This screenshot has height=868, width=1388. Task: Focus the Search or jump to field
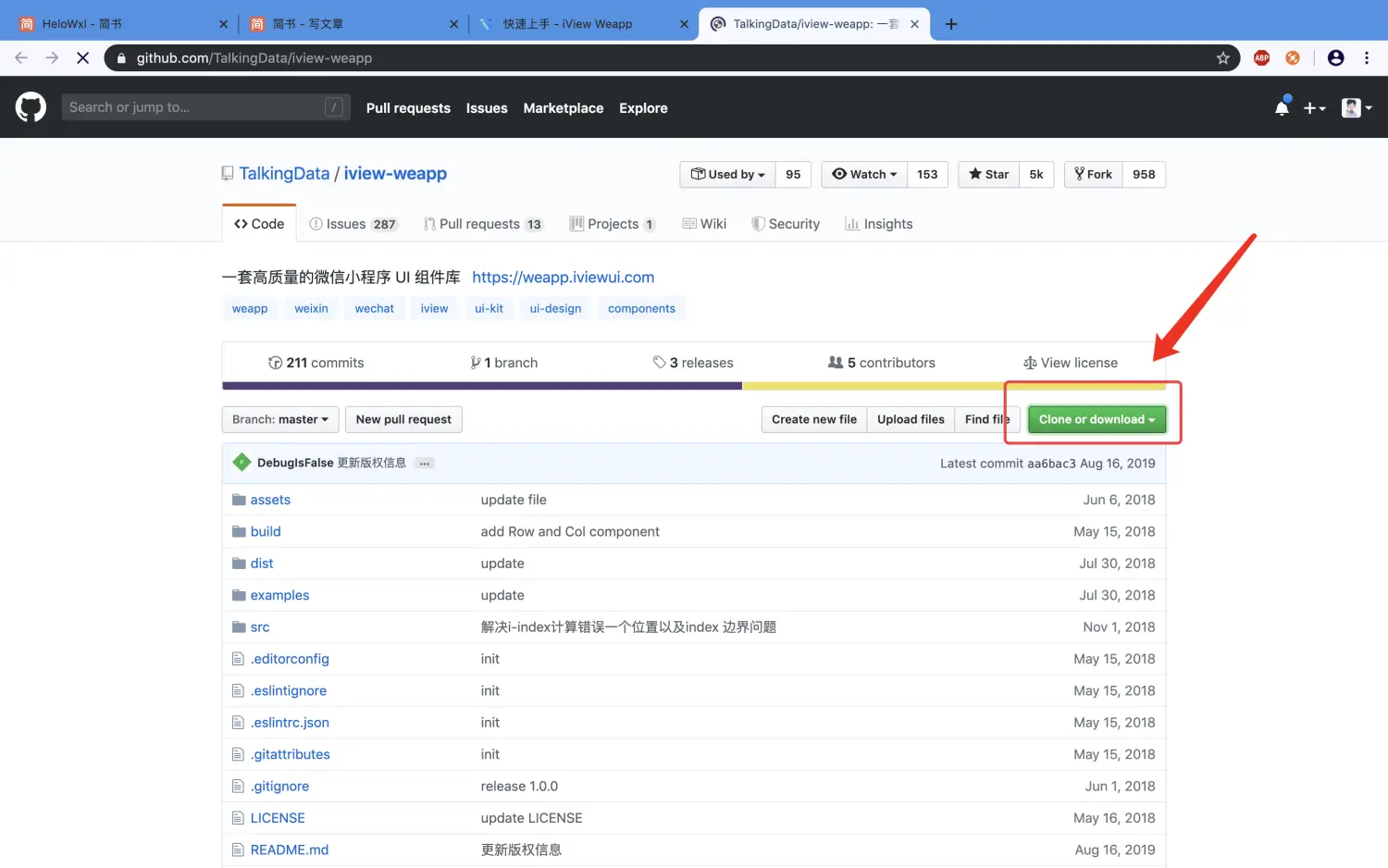(205, 107)
